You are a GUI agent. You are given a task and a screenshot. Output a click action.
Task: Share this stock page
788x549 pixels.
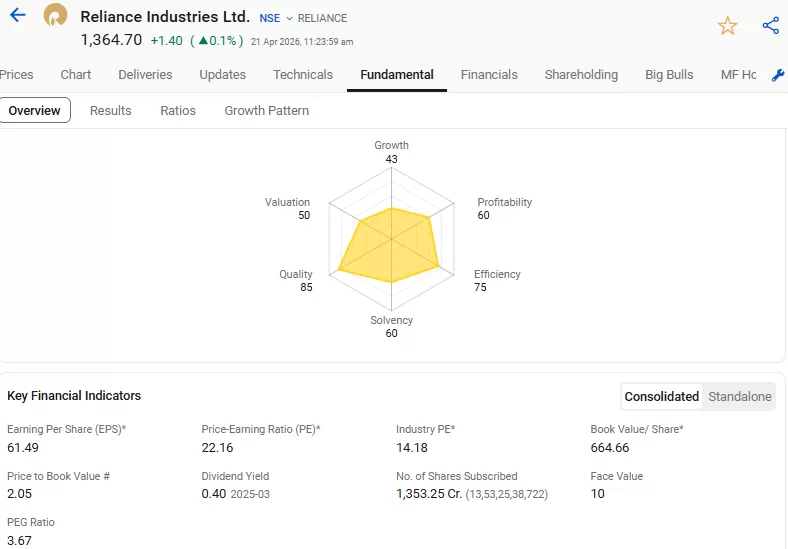click(x=771, y=26)
